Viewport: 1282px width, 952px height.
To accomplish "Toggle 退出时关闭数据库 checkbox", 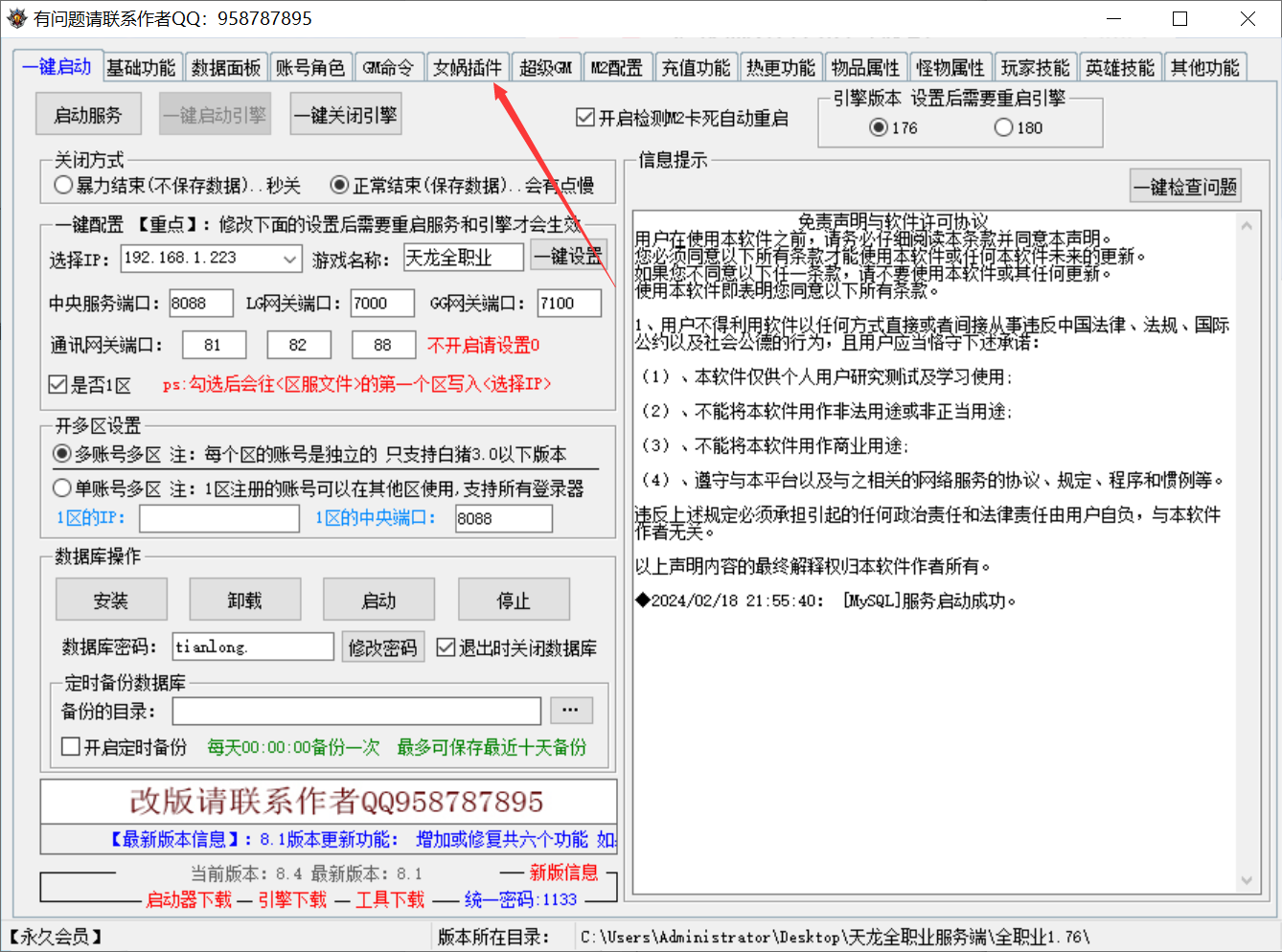I will pyautogui.click(x=516, y=648).
